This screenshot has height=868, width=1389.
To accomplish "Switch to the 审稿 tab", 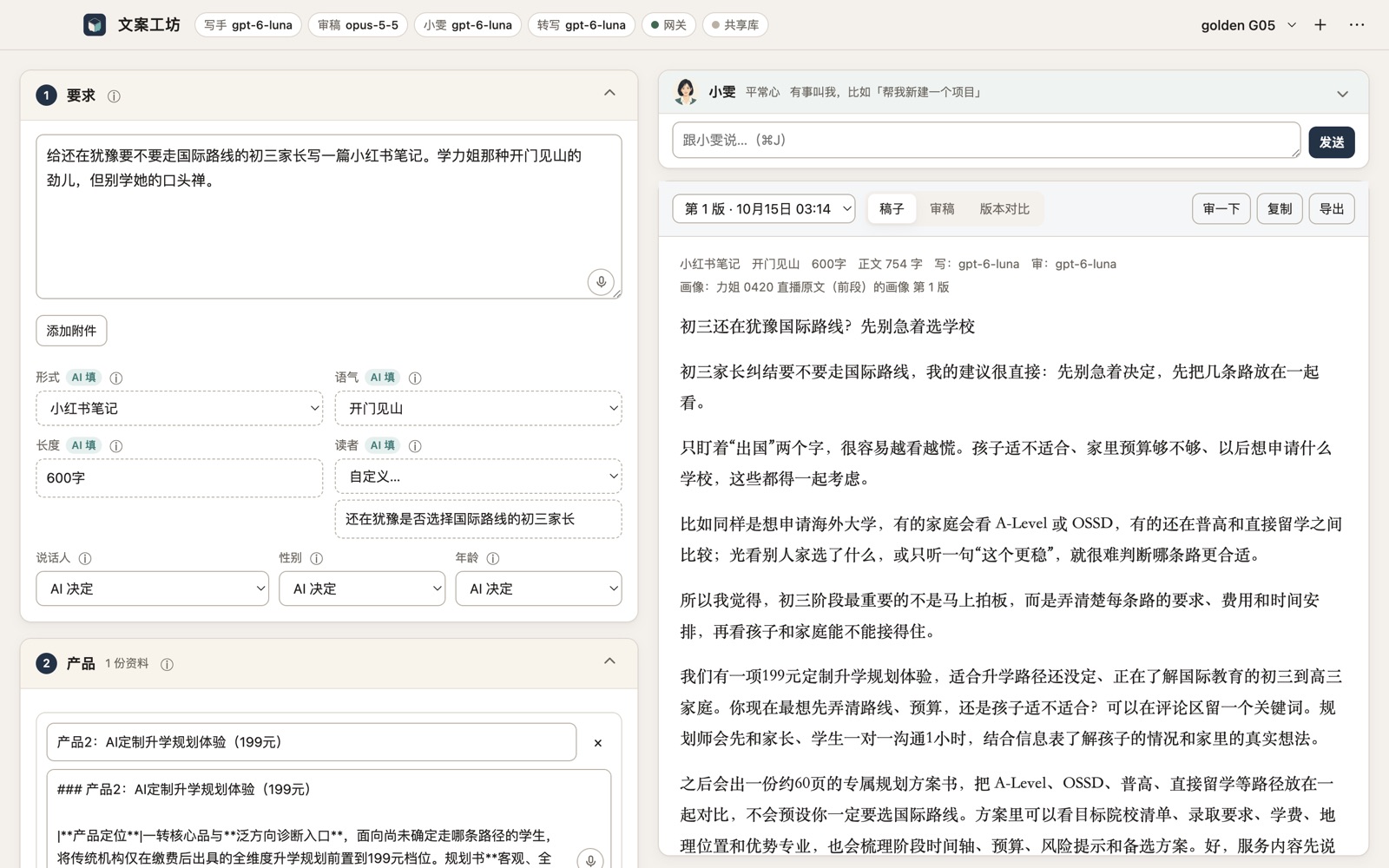I will (x=942, y=209).
